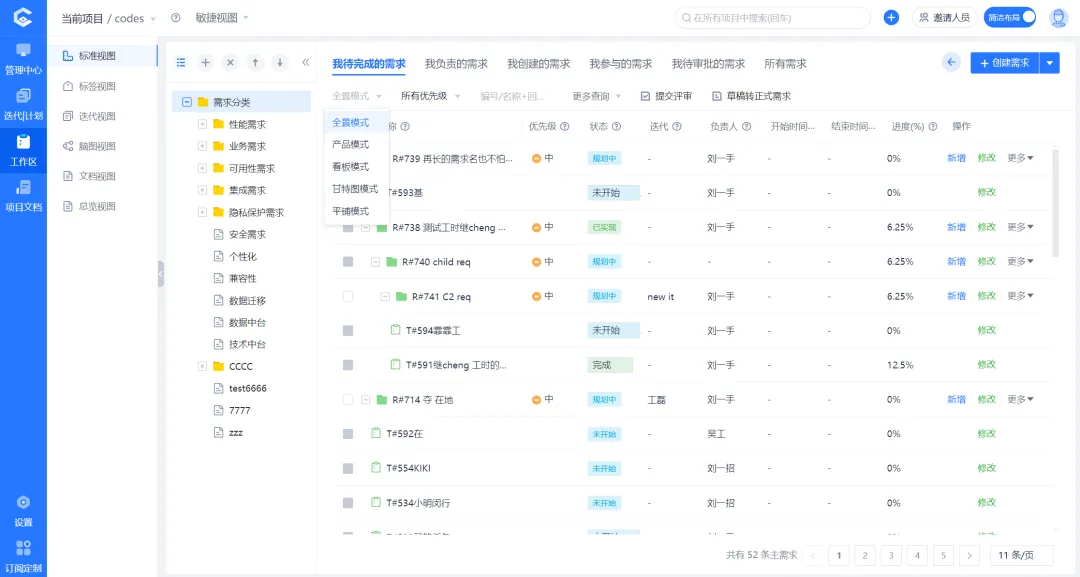Click the move down arrow icon

(x=280, y=63)
